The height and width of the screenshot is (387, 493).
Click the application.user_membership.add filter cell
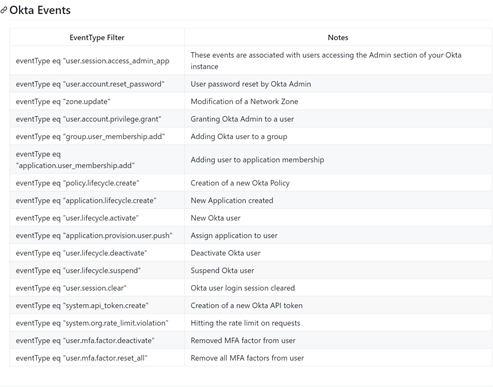click(97, 160)
